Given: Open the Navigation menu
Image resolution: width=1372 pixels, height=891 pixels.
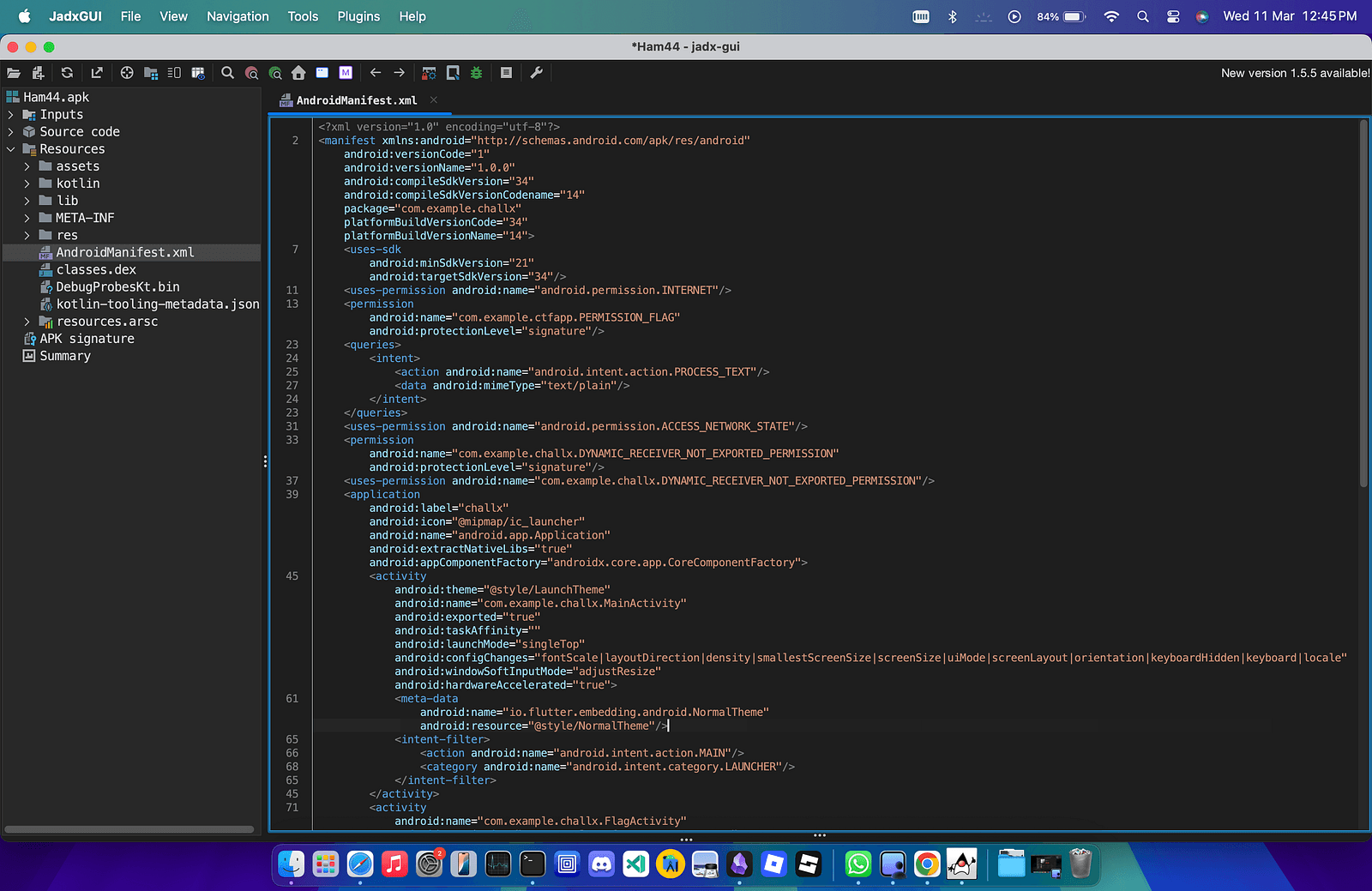Looking at the screenshot, I should [x=238, y=16].
